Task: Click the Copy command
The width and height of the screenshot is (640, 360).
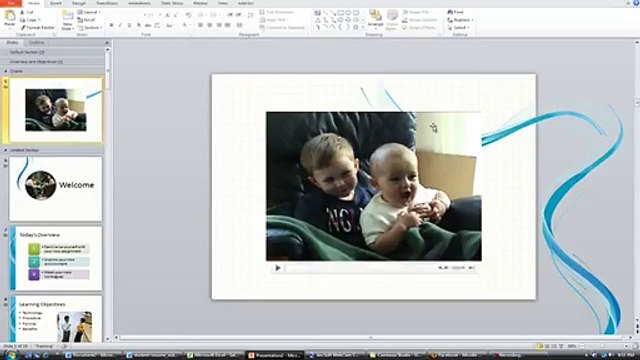Action: [x=30, y=20]
